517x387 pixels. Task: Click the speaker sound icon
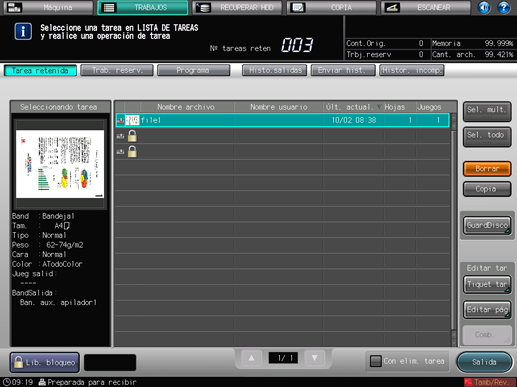tap(484, 7)
